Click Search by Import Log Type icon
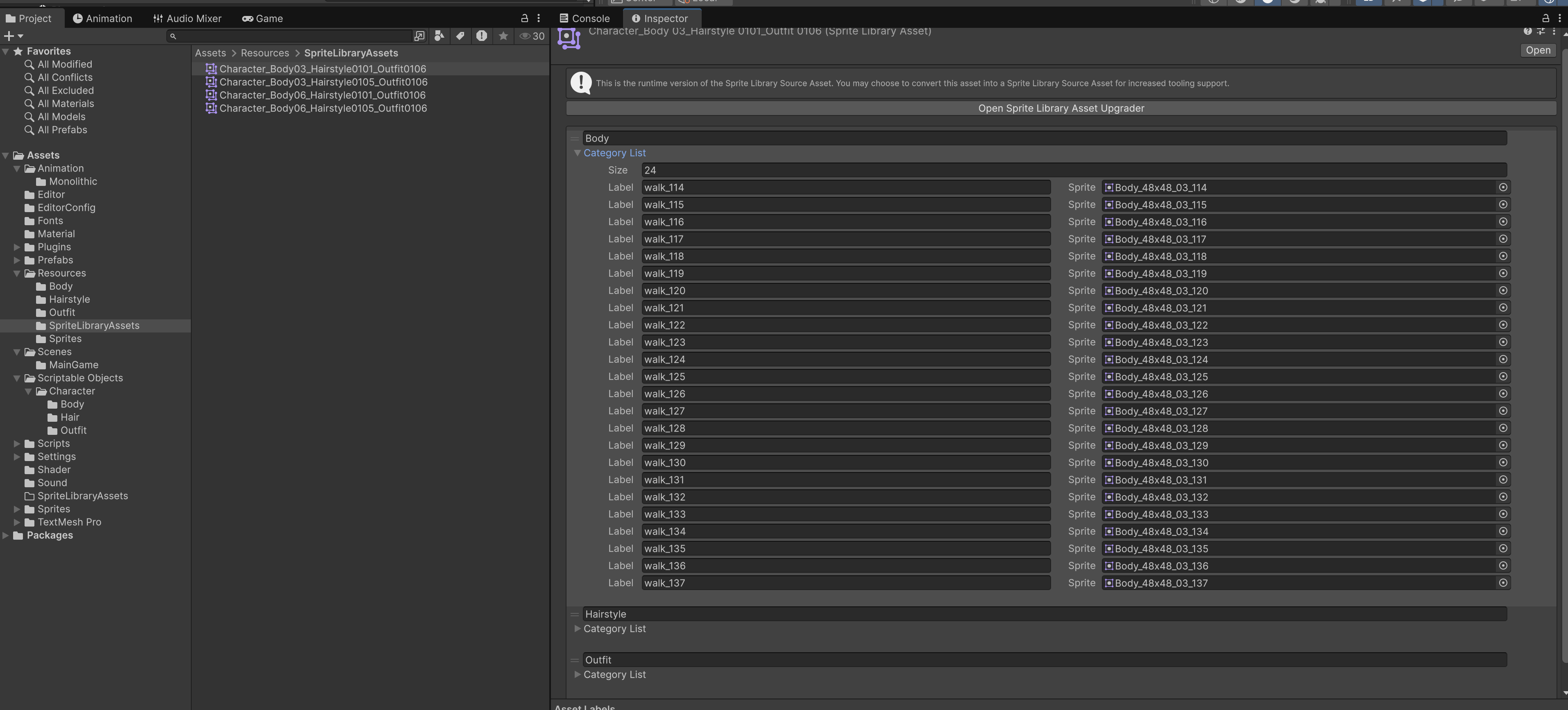 click(x=481, y=36)
